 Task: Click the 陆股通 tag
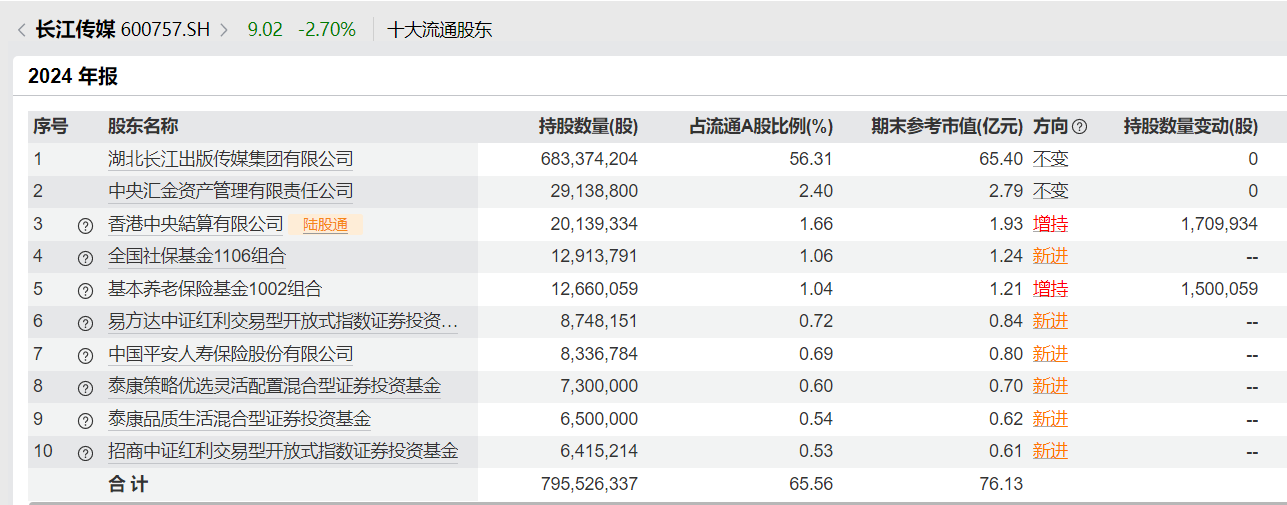tap(325, 225)
